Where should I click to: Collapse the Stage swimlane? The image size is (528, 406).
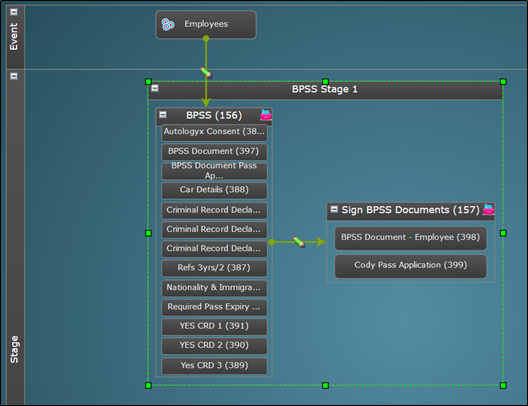(14, 76)
